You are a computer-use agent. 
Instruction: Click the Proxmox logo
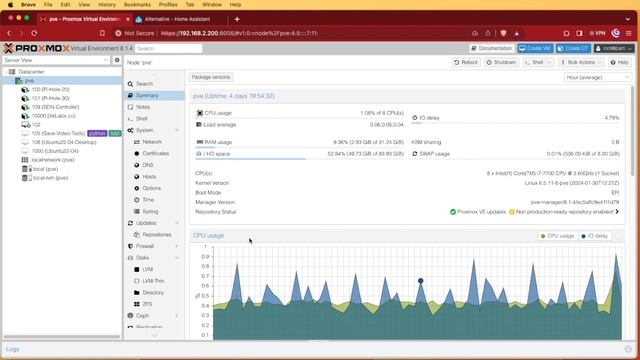37,48
